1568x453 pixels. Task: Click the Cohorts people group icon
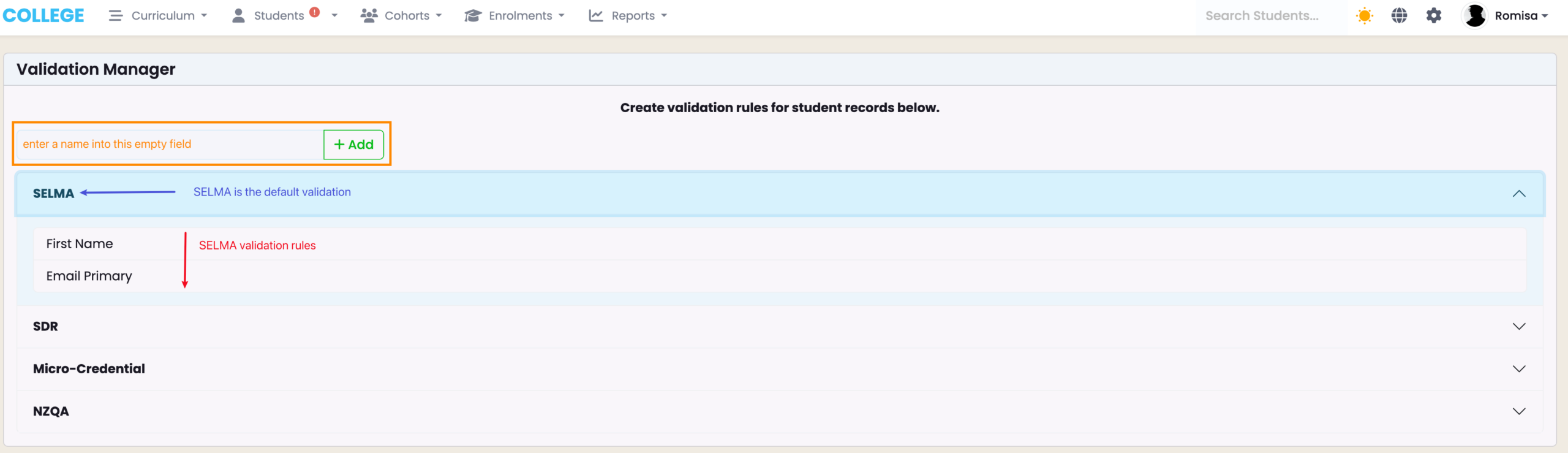coord(369,15)
